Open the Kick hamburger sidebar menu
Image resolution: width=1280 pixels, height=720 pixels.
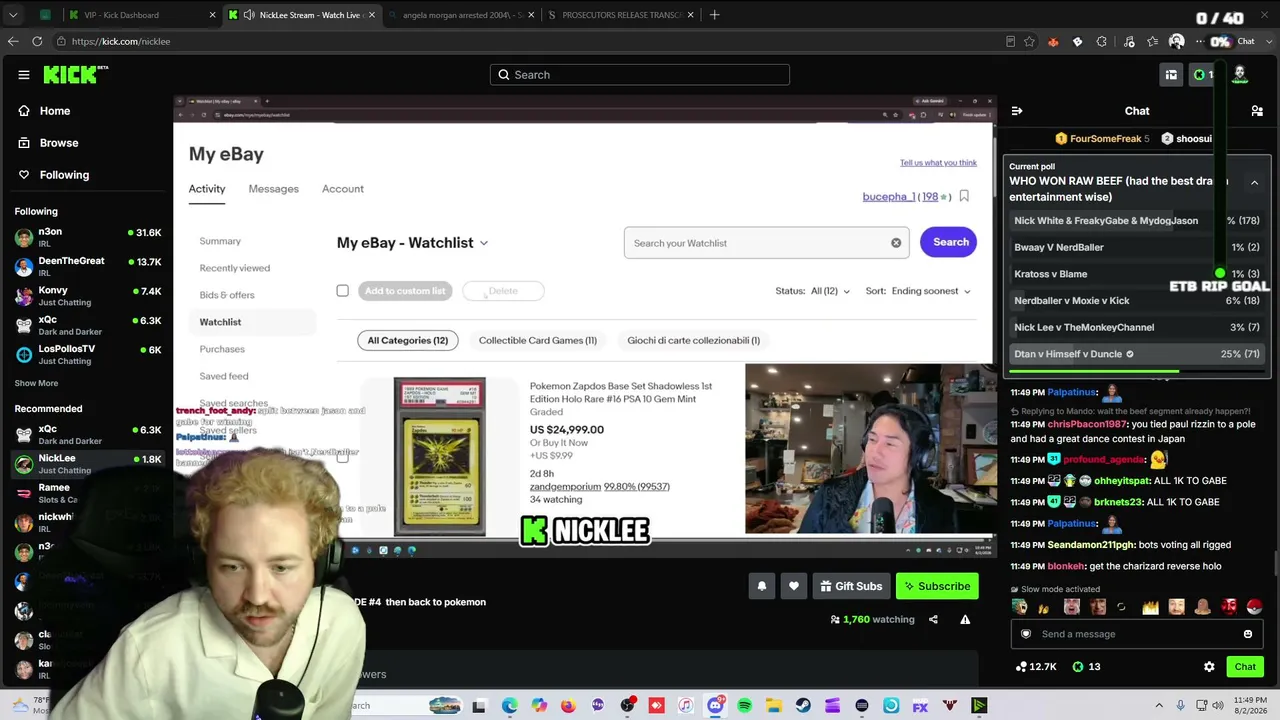24,75
